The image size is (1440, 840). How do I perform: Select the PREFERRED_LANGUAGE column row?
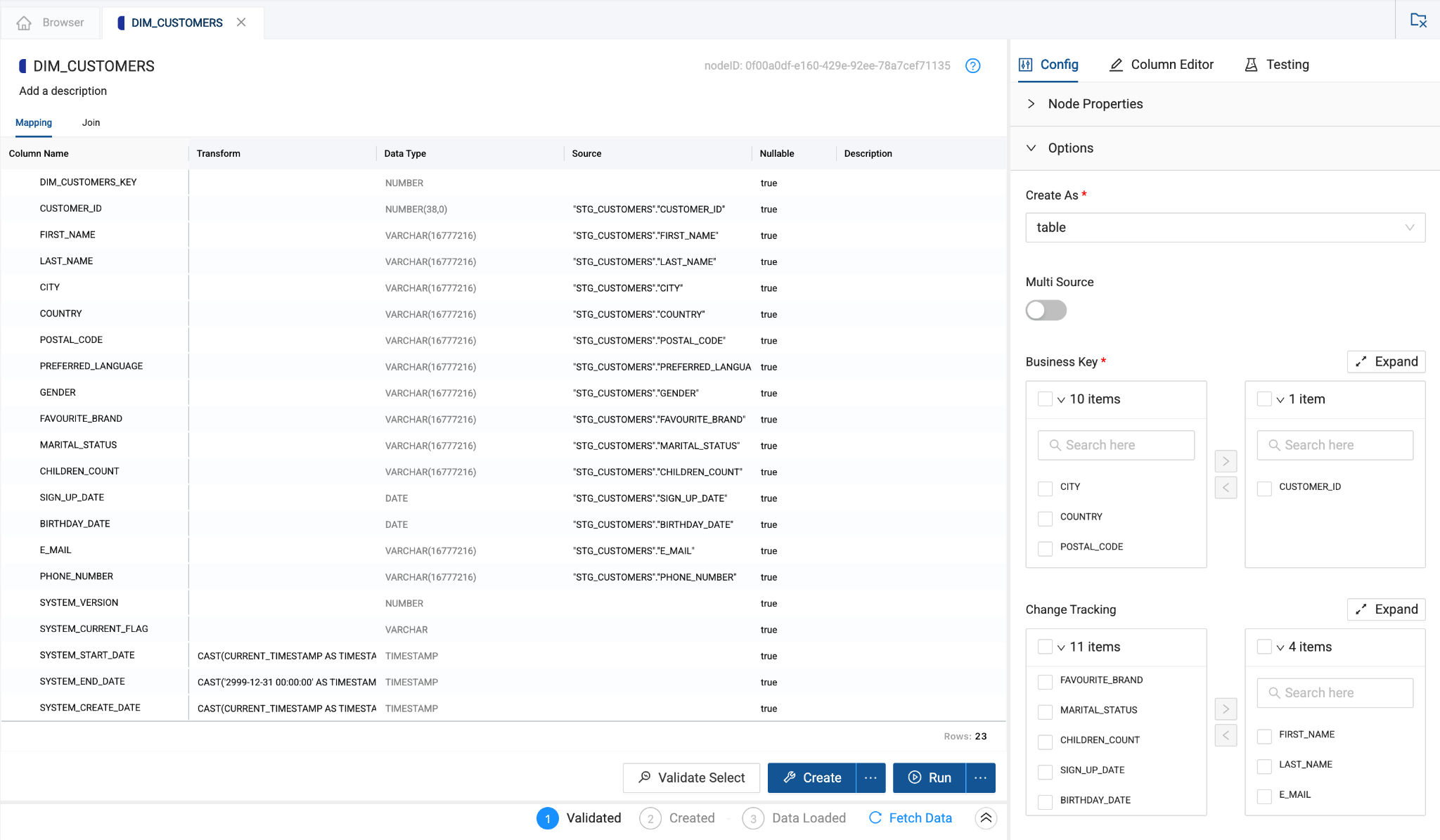pos(503,366)
